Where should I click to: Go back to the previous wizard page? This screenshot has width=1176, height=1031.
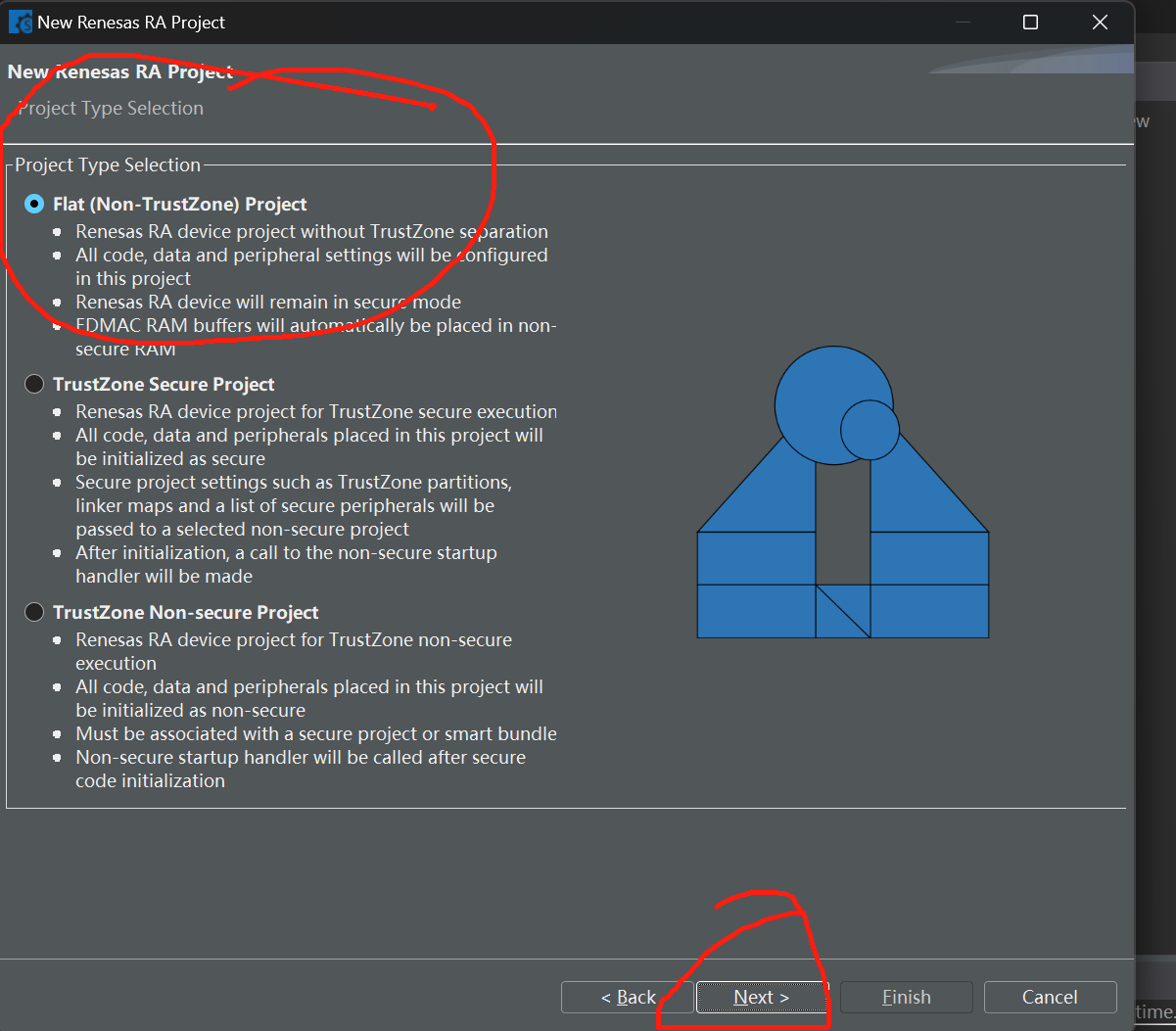[628, 997]
